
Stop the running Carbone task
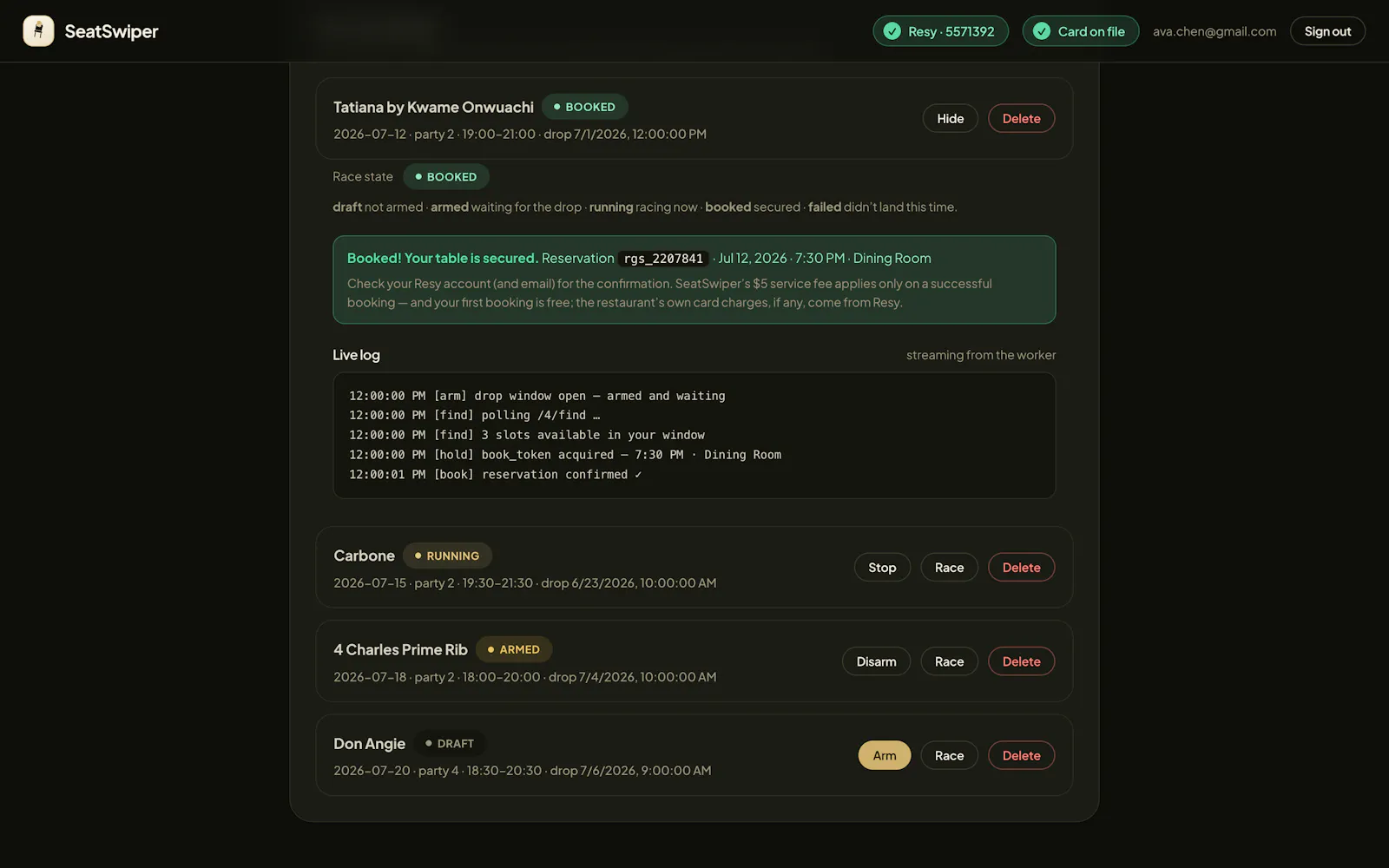click(882, 568)
